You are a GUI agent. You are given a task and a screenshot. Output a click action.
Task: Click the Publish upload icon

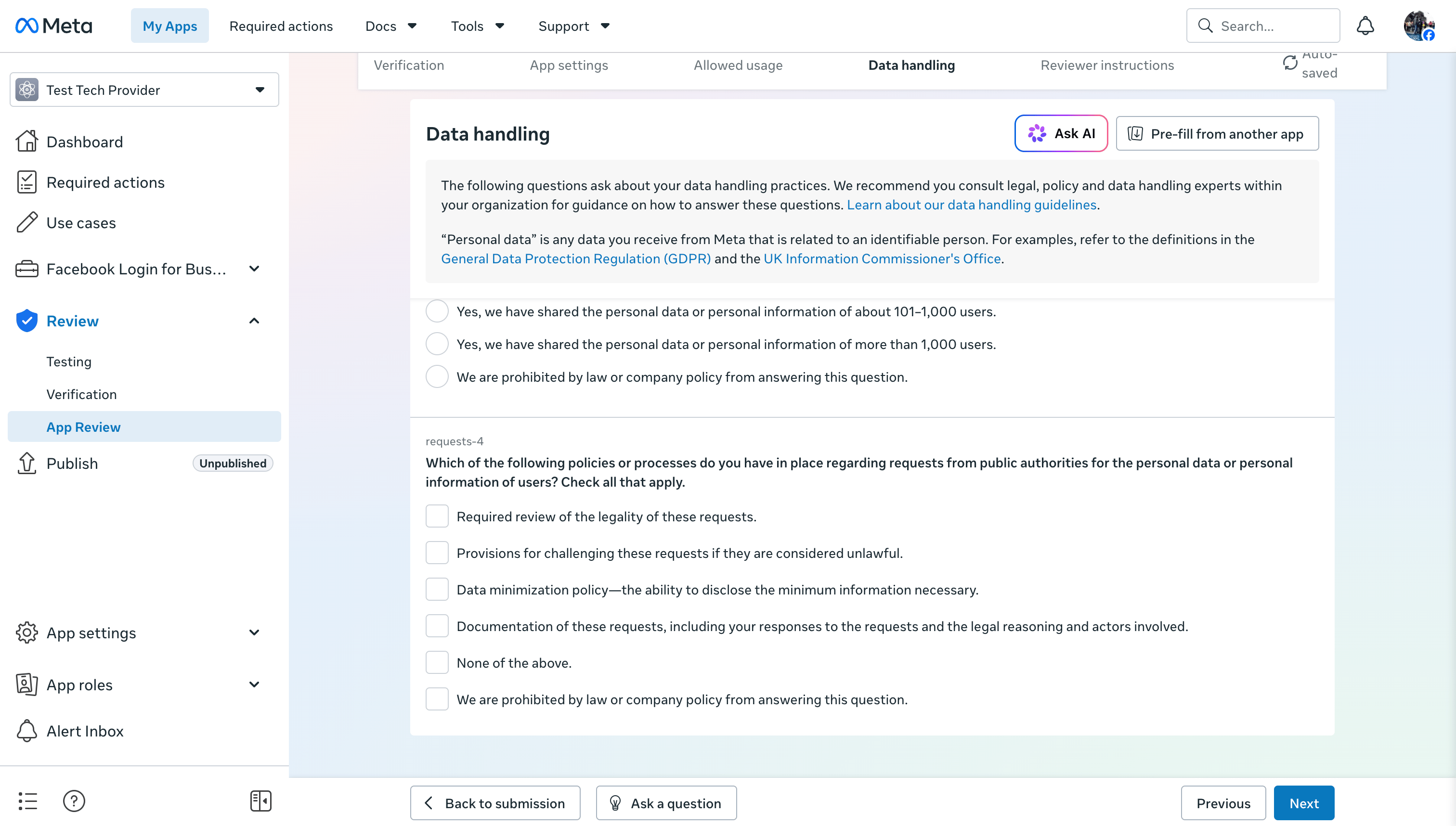point(26,463)
